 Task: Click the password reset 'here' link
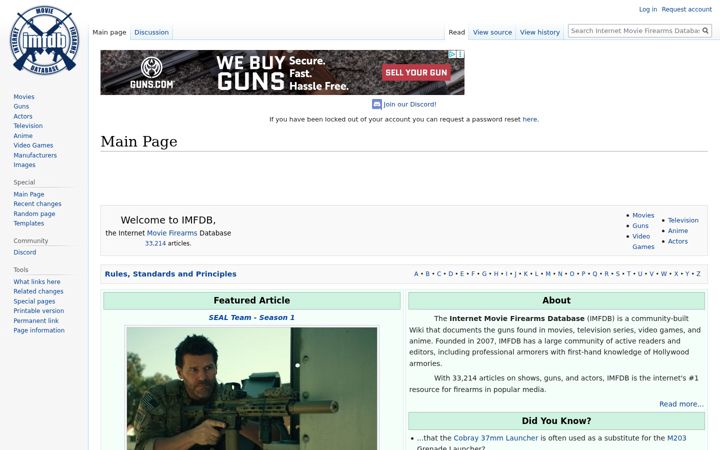529,119
